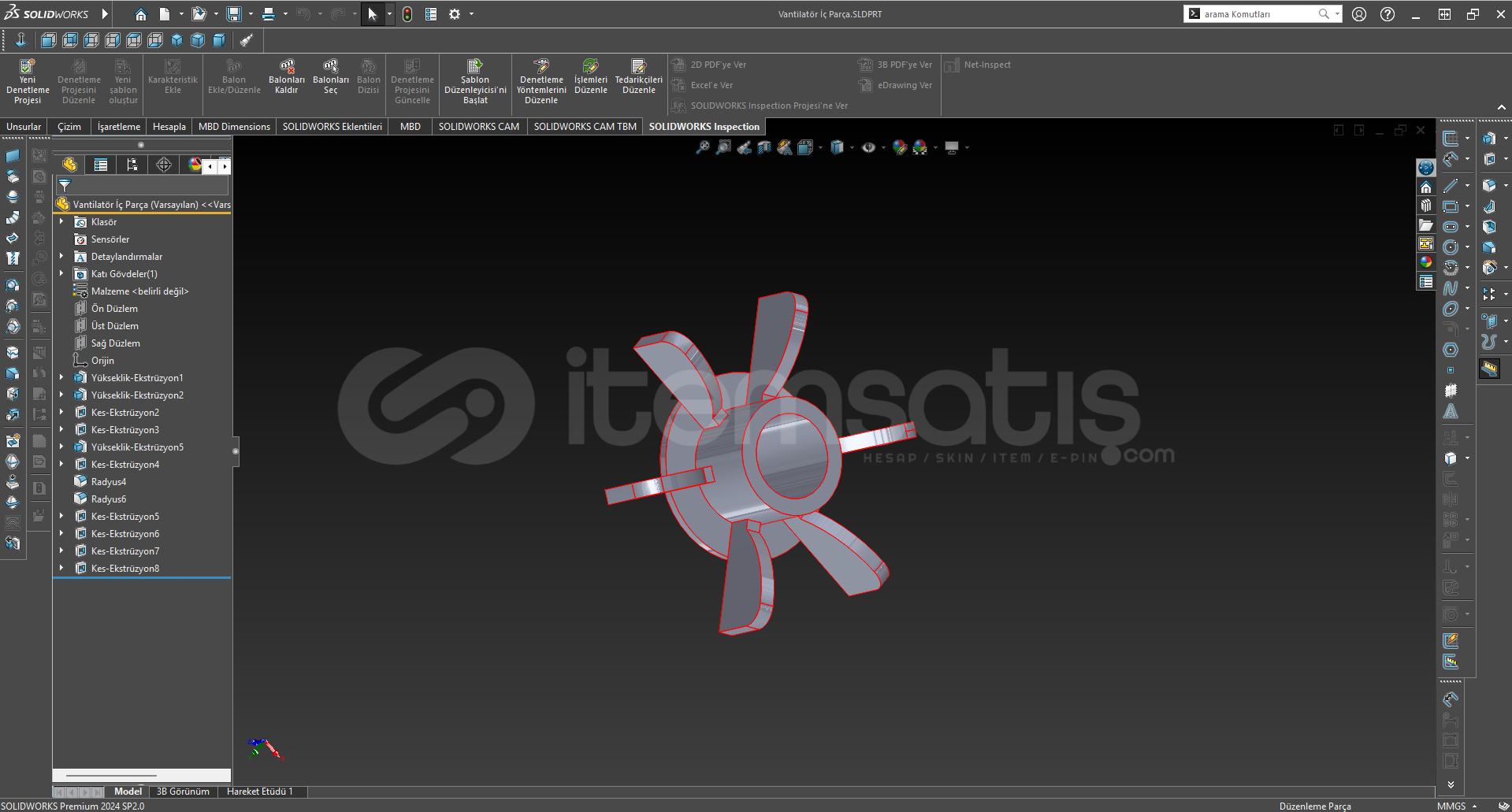1512x812 pixels.
Task: Open the SOLIDWORKS Eklentileri tab
Action: (x=332, y=126)
